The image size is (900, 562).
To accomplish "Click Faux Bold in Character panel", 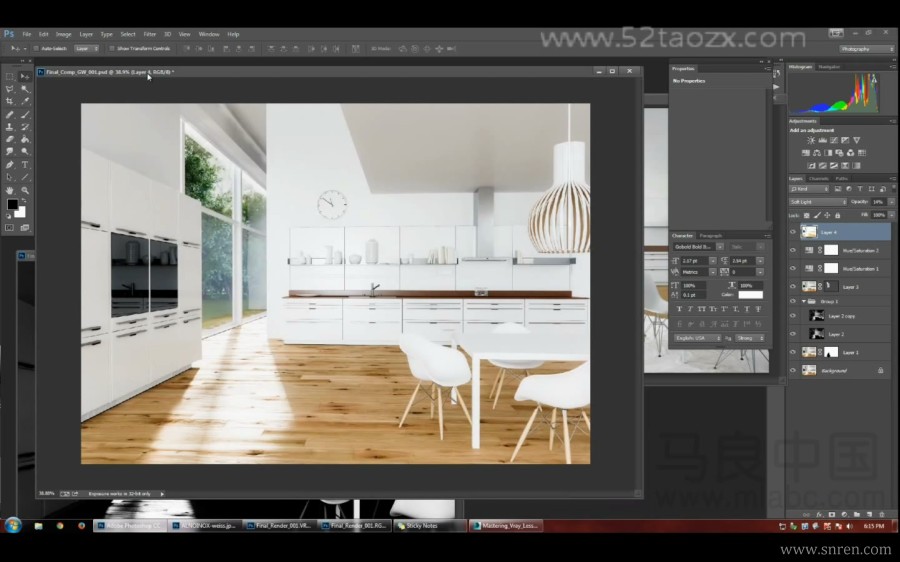I will 680,309.
